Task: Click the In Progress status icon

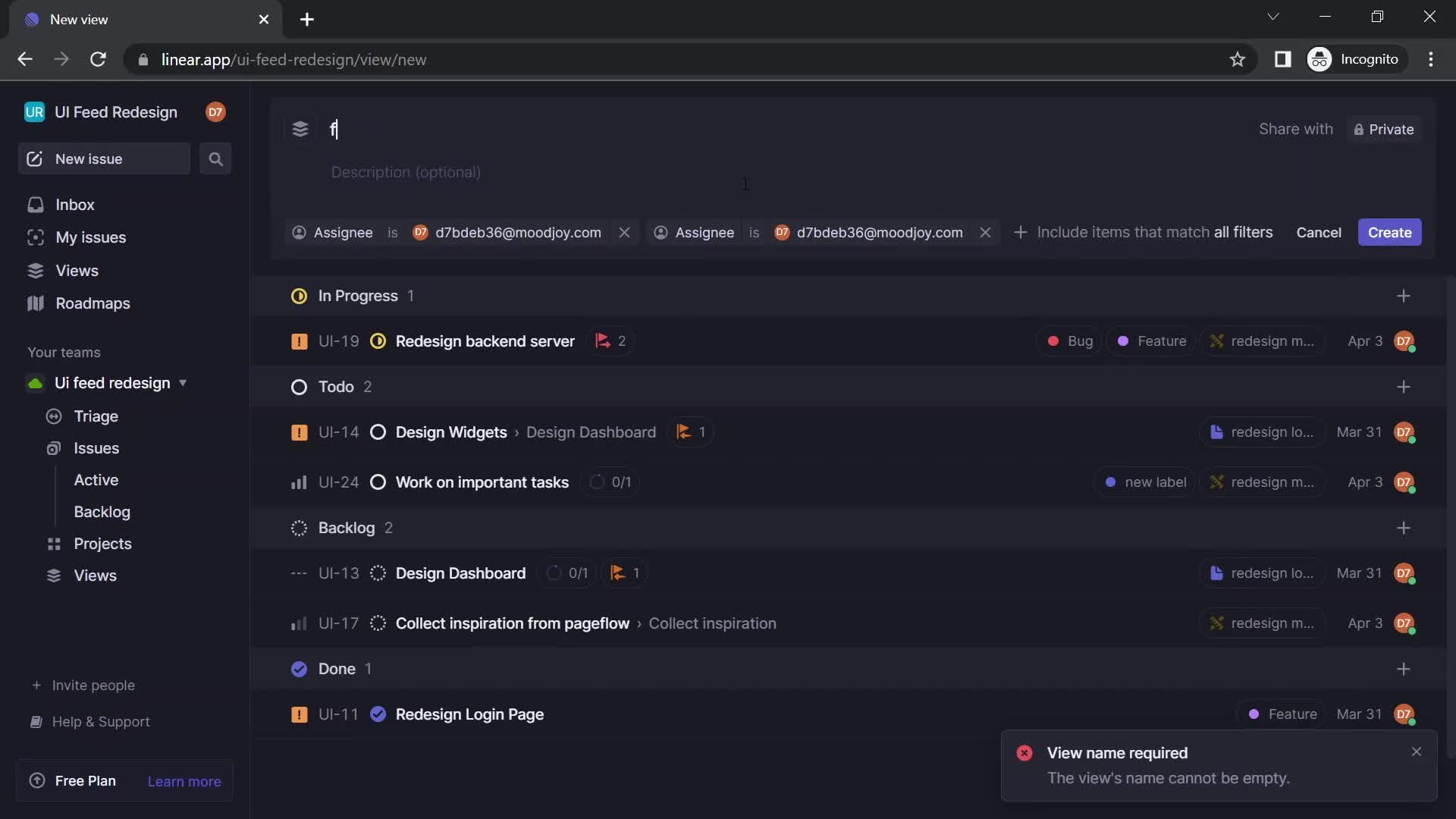Action: point(298,296)
